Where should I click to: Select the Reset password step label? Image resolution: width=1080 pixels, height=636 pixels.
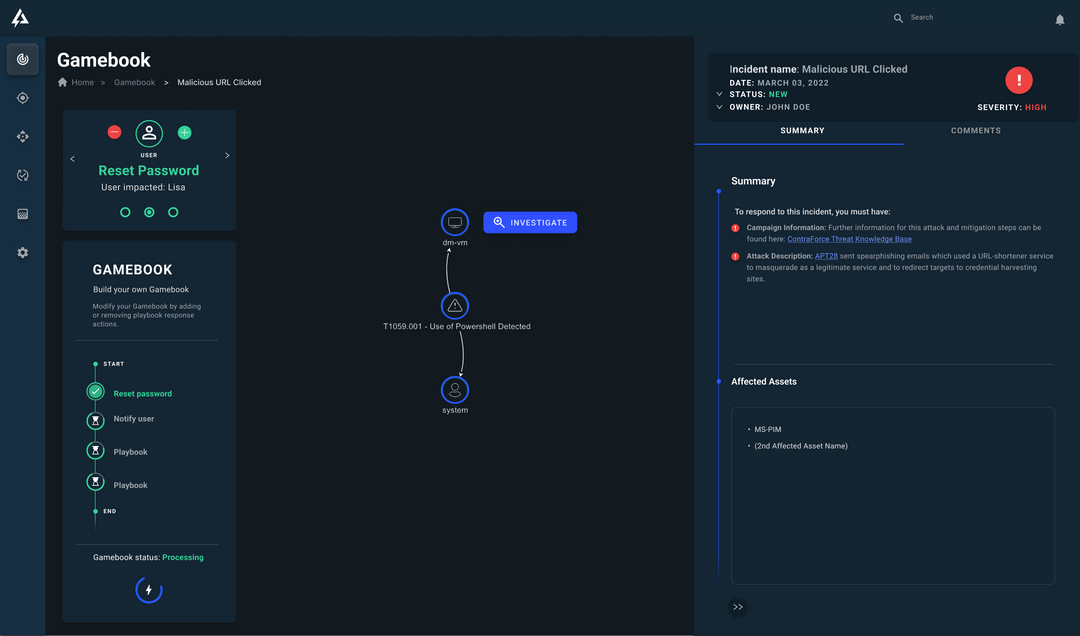tap(143, 393)
